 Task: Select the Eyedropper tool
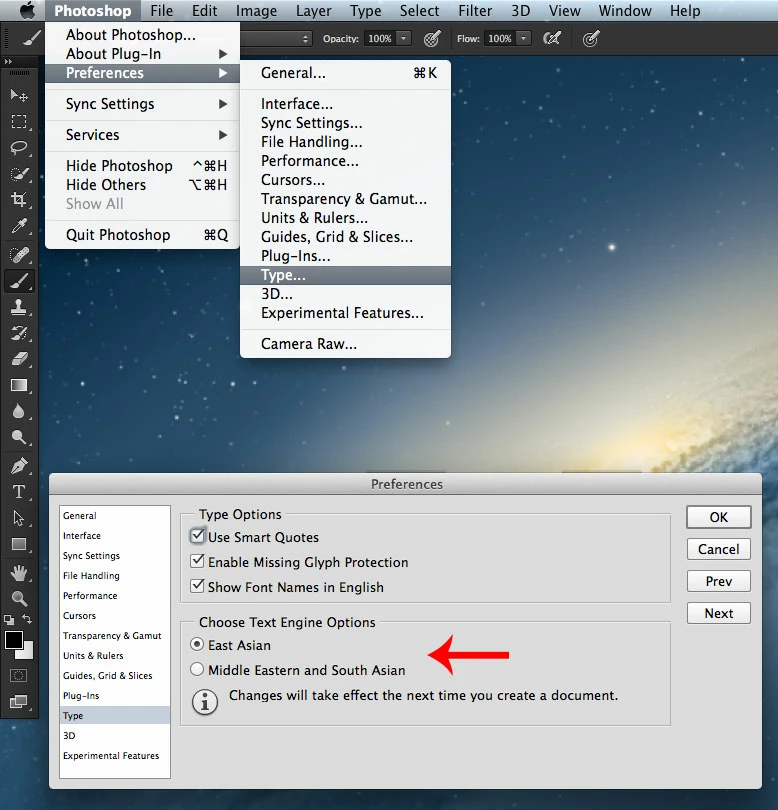point(19,226)
